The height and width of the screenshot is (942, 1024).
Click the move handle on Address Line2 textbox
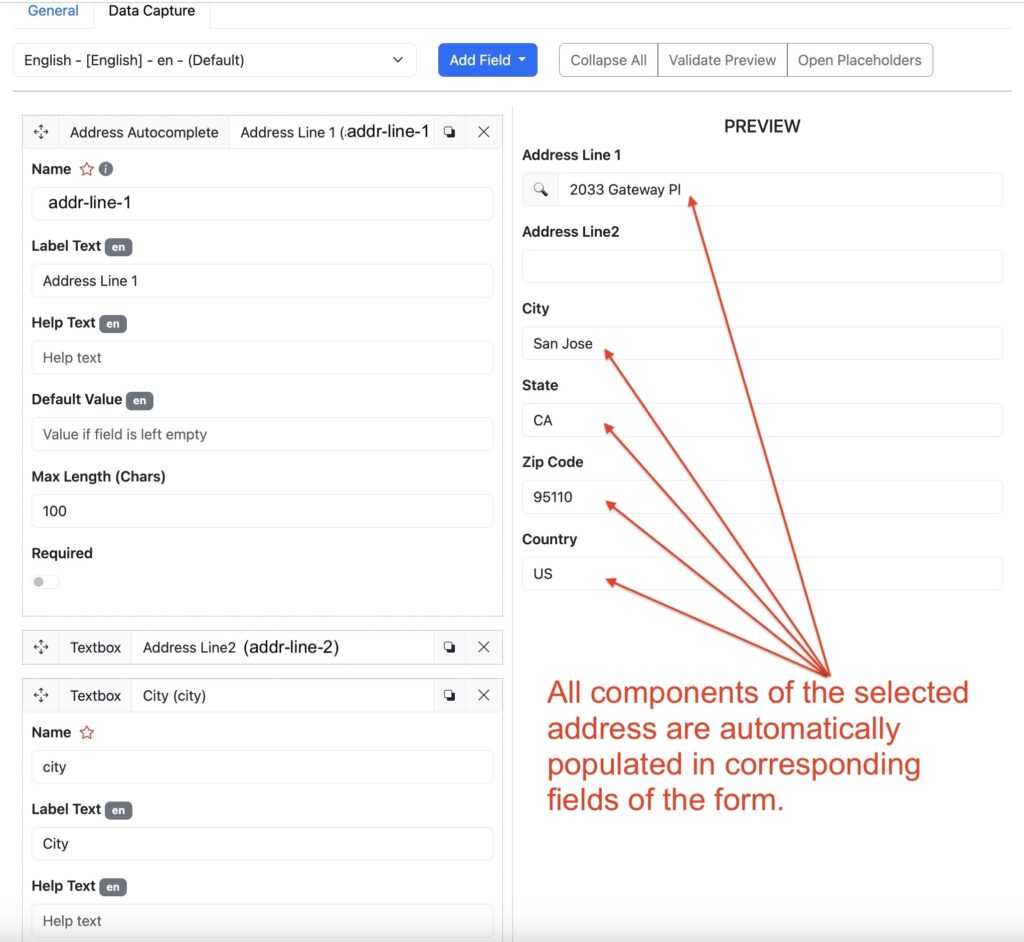(41, 647)
